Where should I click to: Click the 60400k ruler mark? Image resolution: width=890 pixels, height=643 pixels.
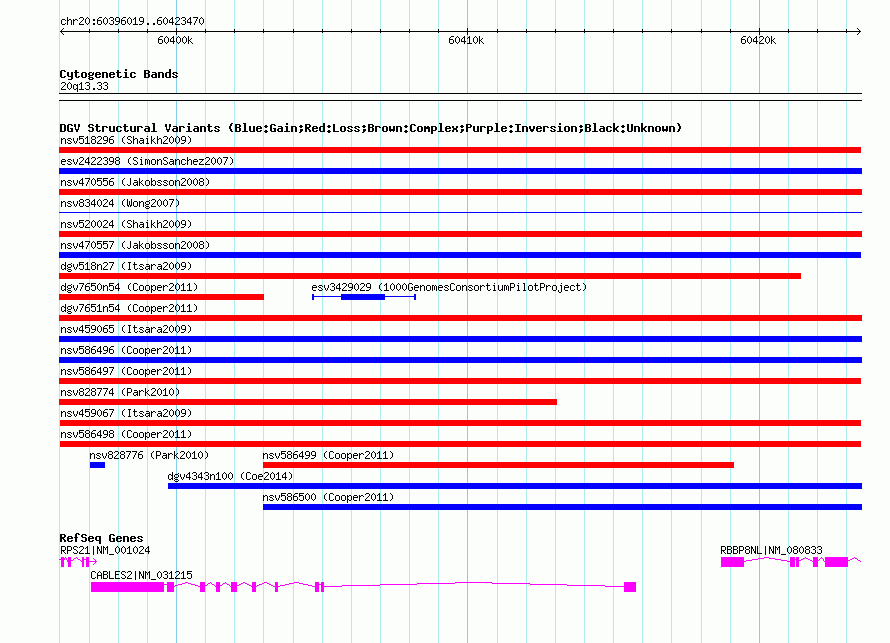pyautogui.click(x=175, y=40)
